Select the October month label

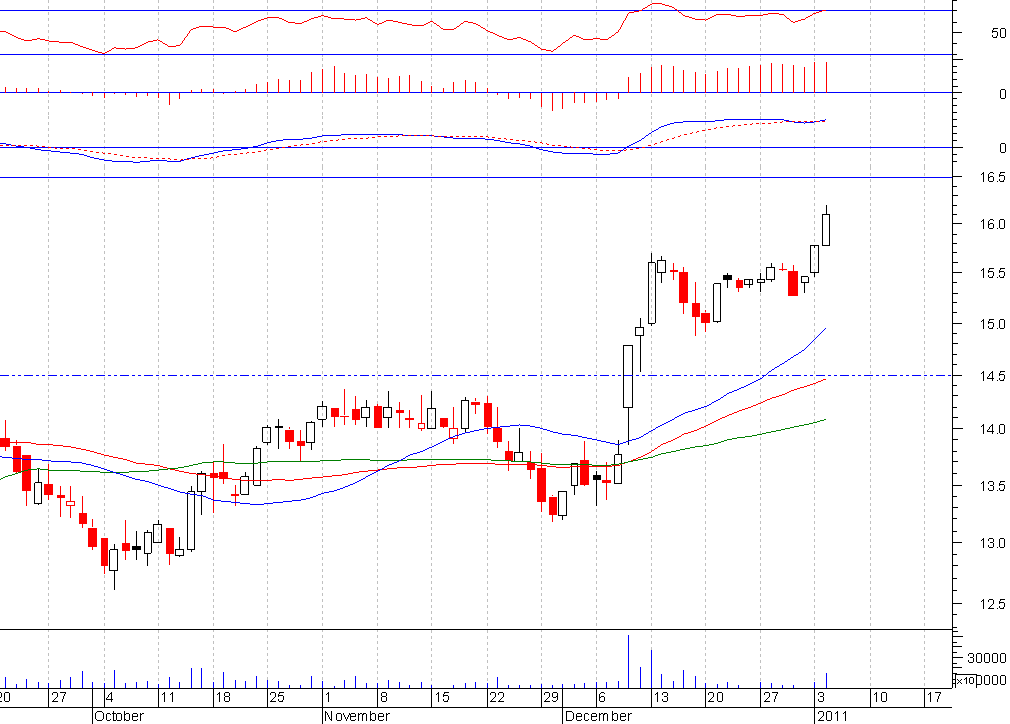coord(119,716)
